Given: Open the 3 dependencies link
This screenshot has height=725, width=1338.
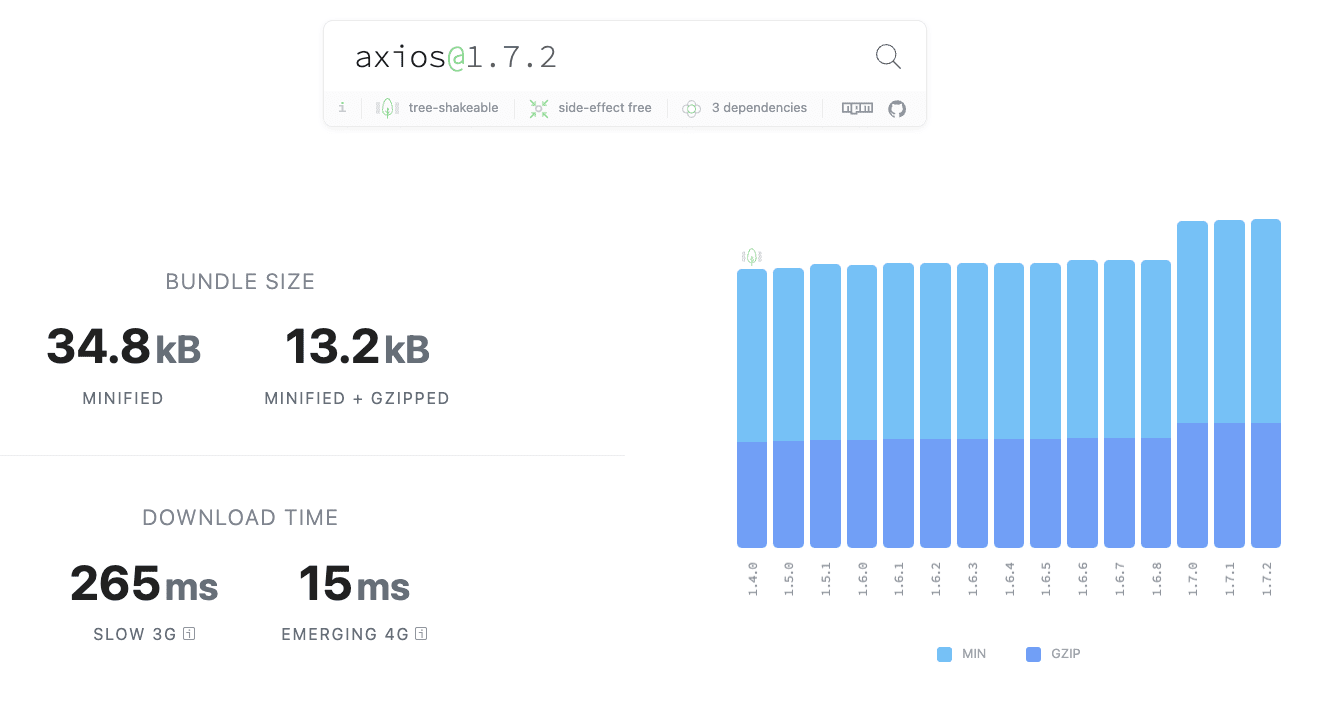Looking at the screenshot, I should [x=759, y=108].
